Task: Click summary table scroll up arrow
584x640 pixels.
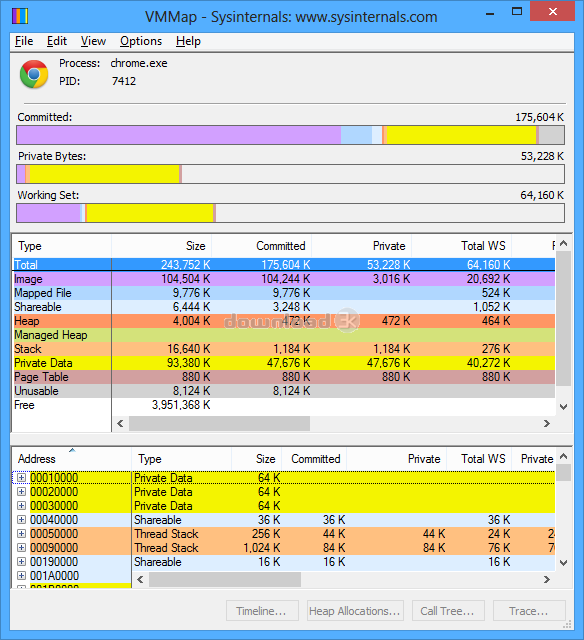Action: pyautogui.click(x=564, y=244)
